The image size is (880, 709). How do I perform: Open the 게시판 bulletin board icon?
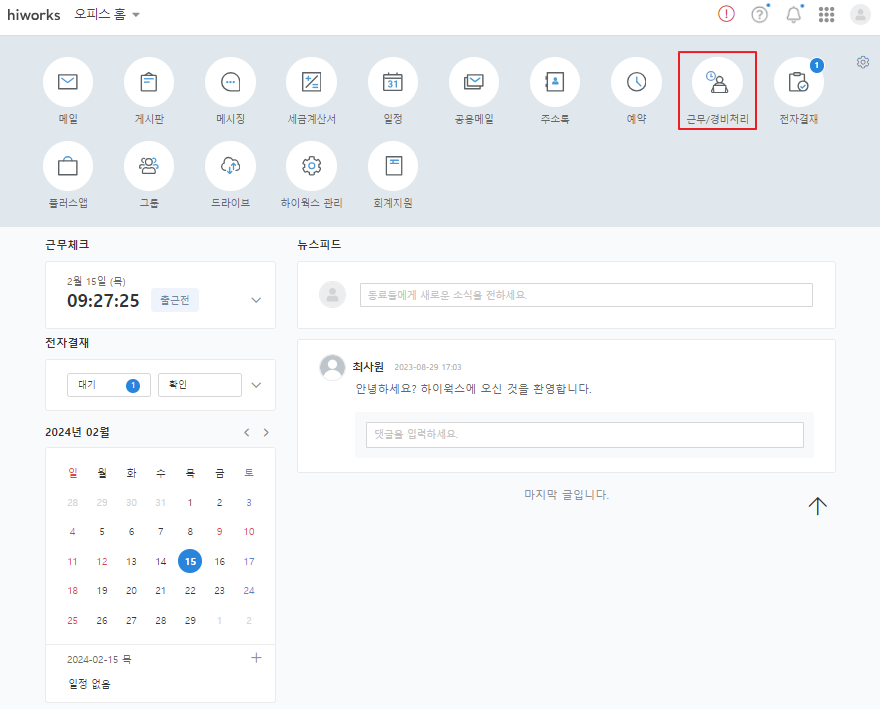(149, 82)
